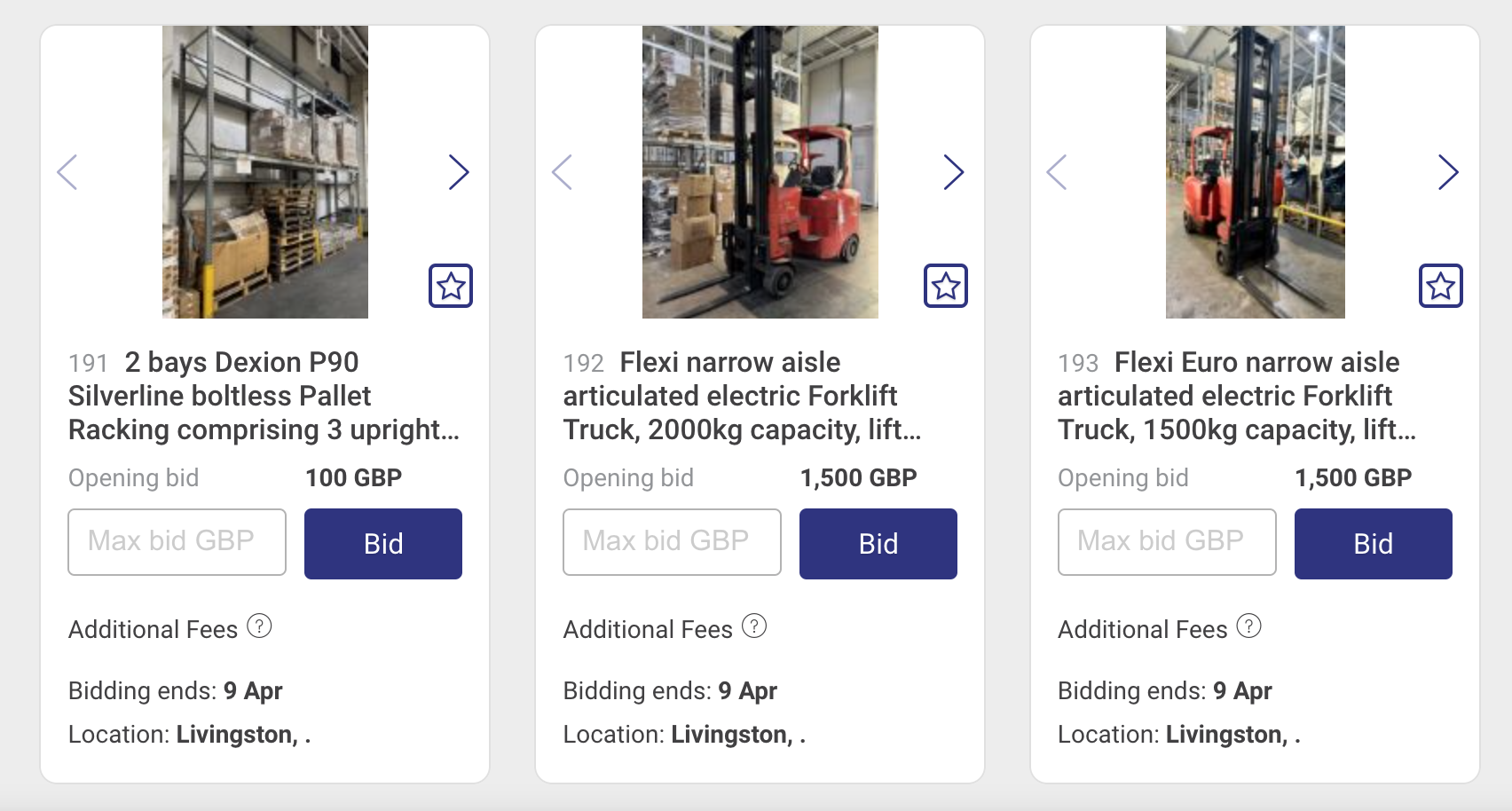Viewport: 1512px width, 811px height.
Task: Open Additional Fees help icon for lot 191
Action: click(x=259, y=626)
